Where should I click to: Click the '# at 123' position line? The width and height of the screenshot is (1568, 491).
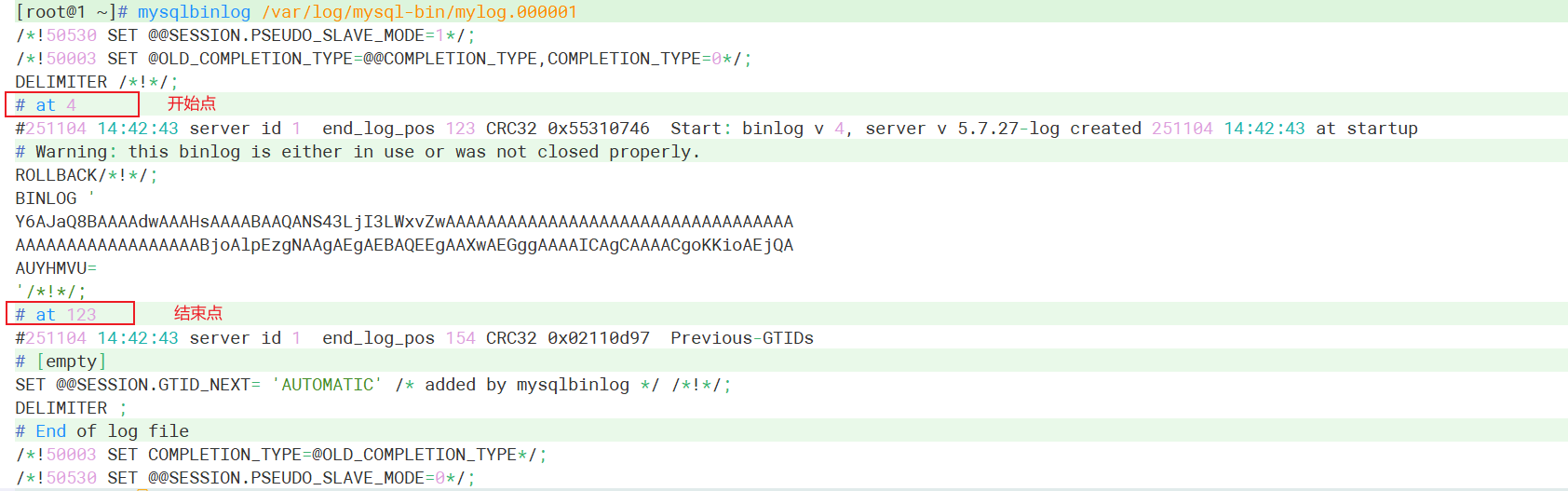56,315
